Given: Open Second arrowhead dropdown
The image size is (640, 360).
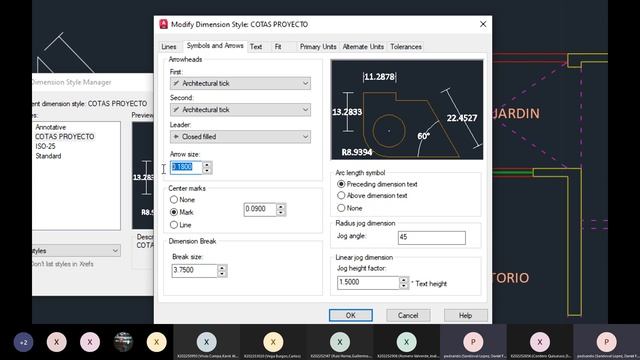Looking at the screenshot, I should [240, 110].
